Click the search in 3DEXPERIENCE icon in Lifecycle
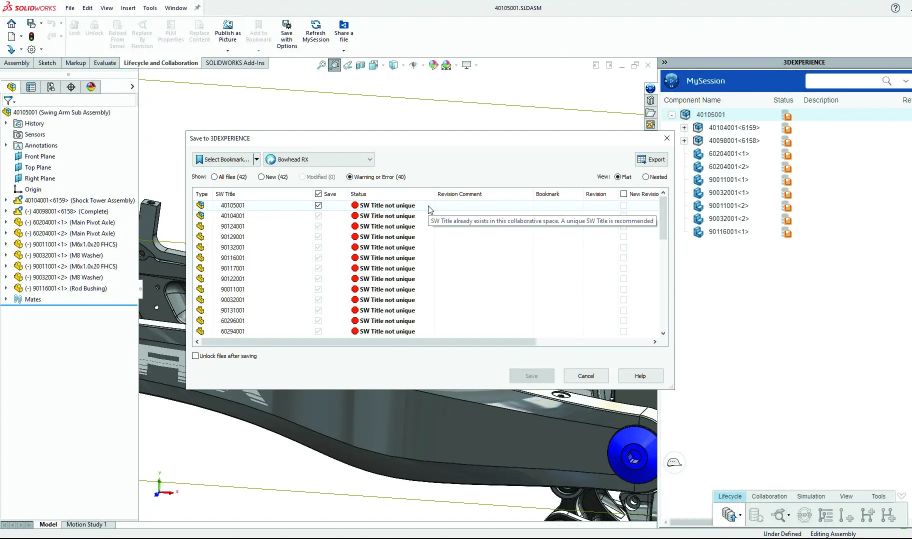The image size is (912, 540). (779, 514)
